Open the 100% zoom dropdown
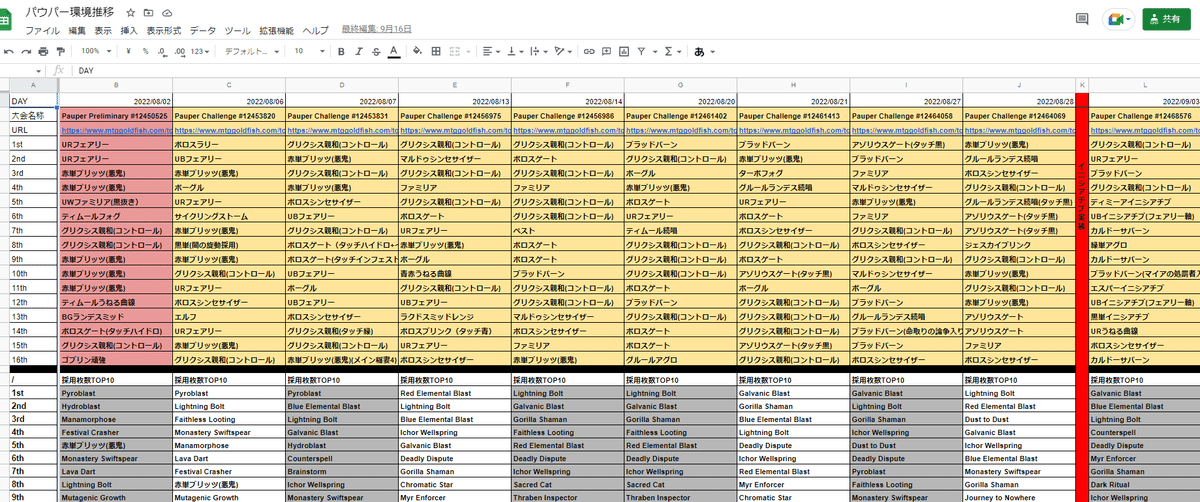The width and height of the screenshot is (1200, 502). coord(96,50)
